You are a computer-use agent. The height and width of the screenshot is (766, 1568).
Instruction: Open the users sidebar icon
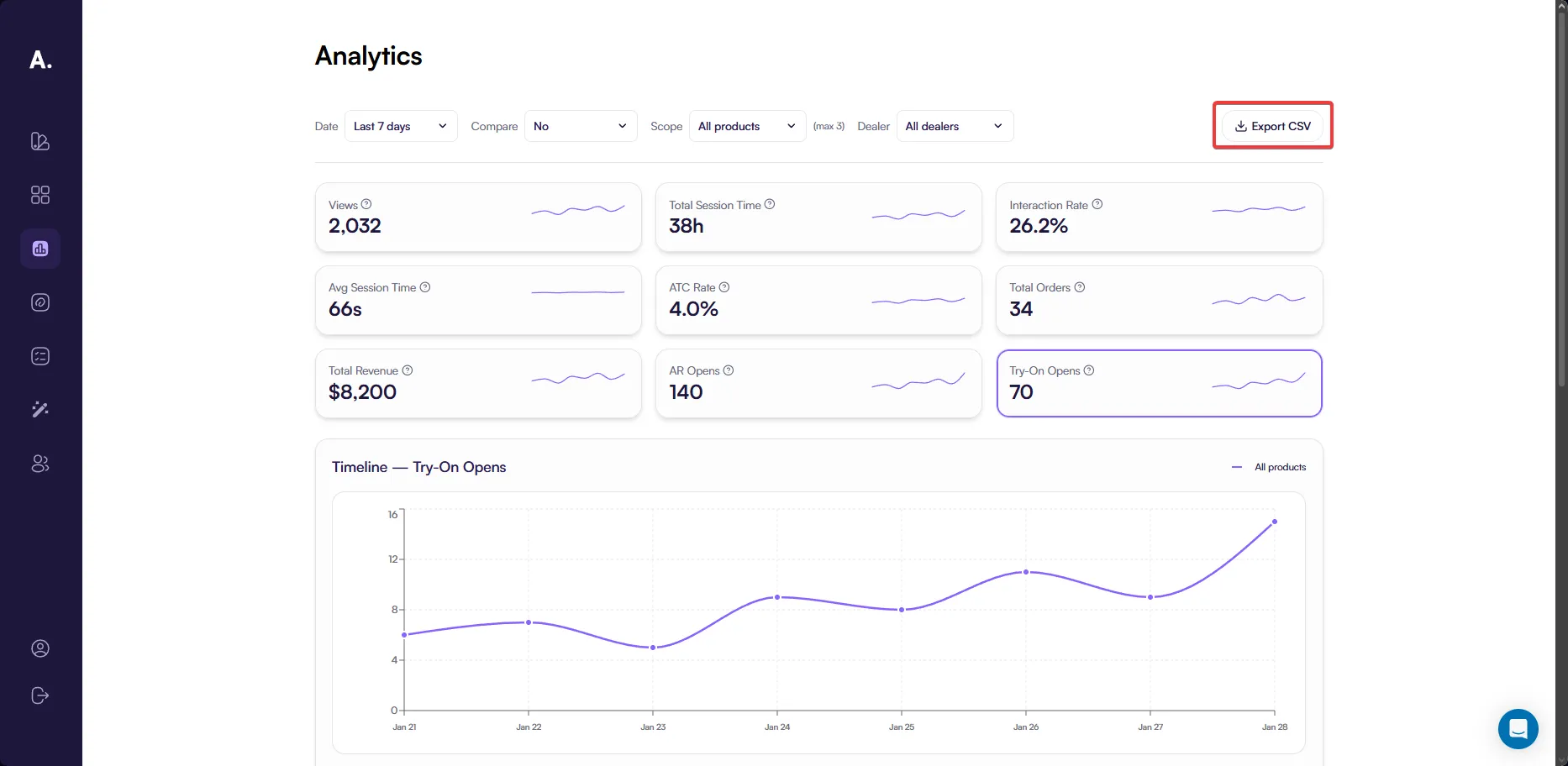(40, 464)
